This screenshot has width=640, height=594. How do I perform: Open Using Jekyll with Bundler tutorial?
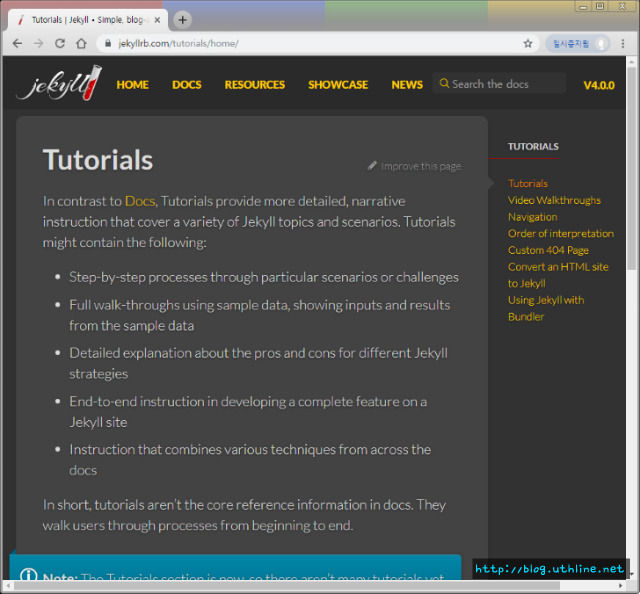coord(546,308)
